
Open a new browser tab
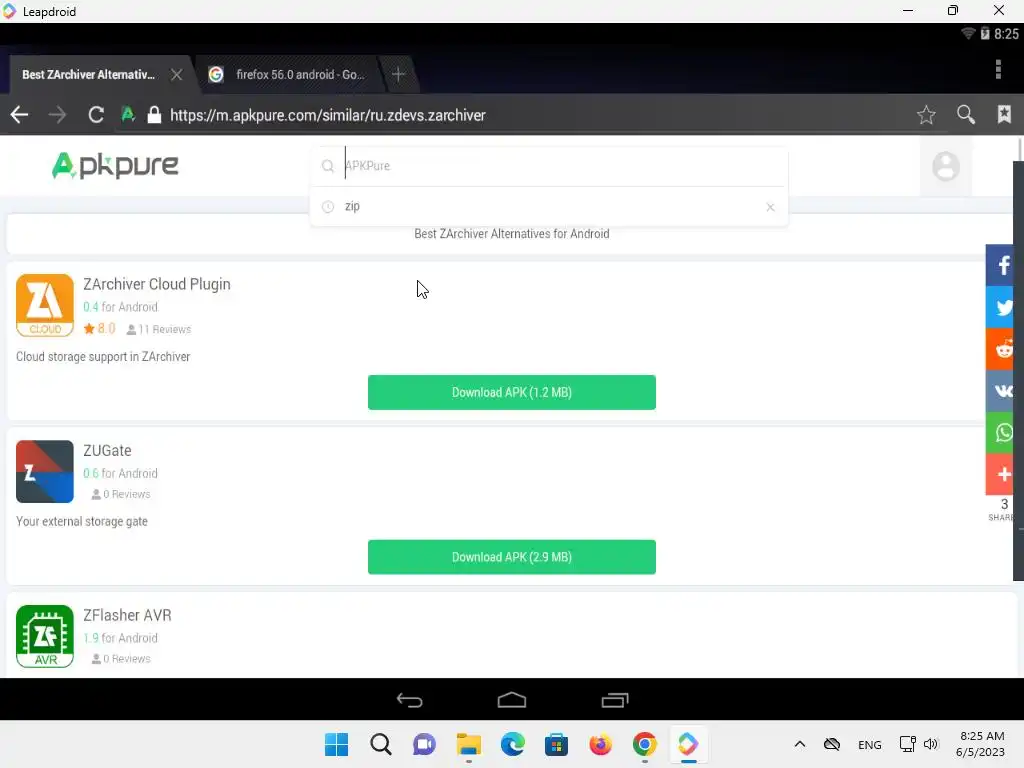(x=398, y=74)
